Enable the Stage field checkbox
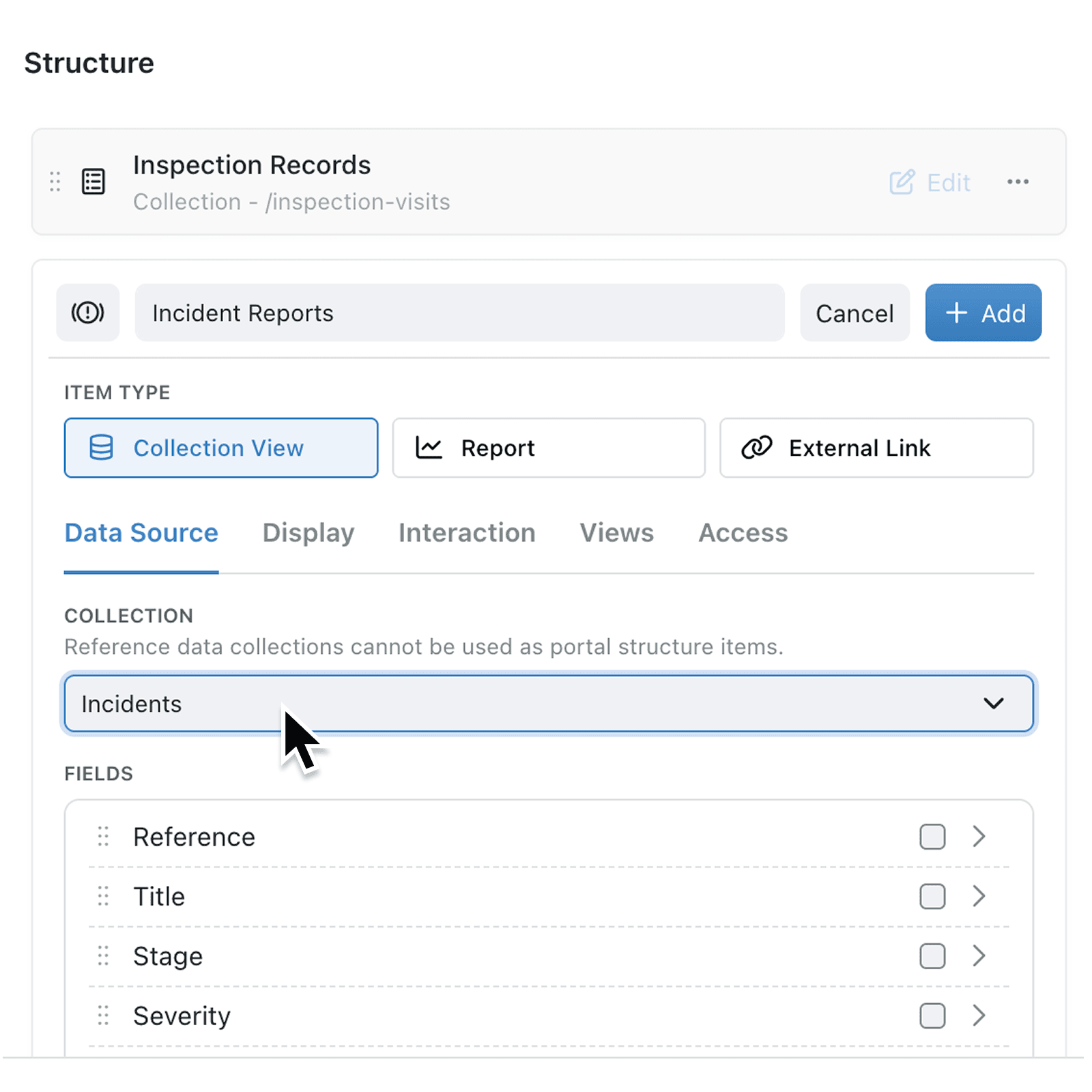The height and width of the screenshot is (1092, 1092). (x=932, y=956)
